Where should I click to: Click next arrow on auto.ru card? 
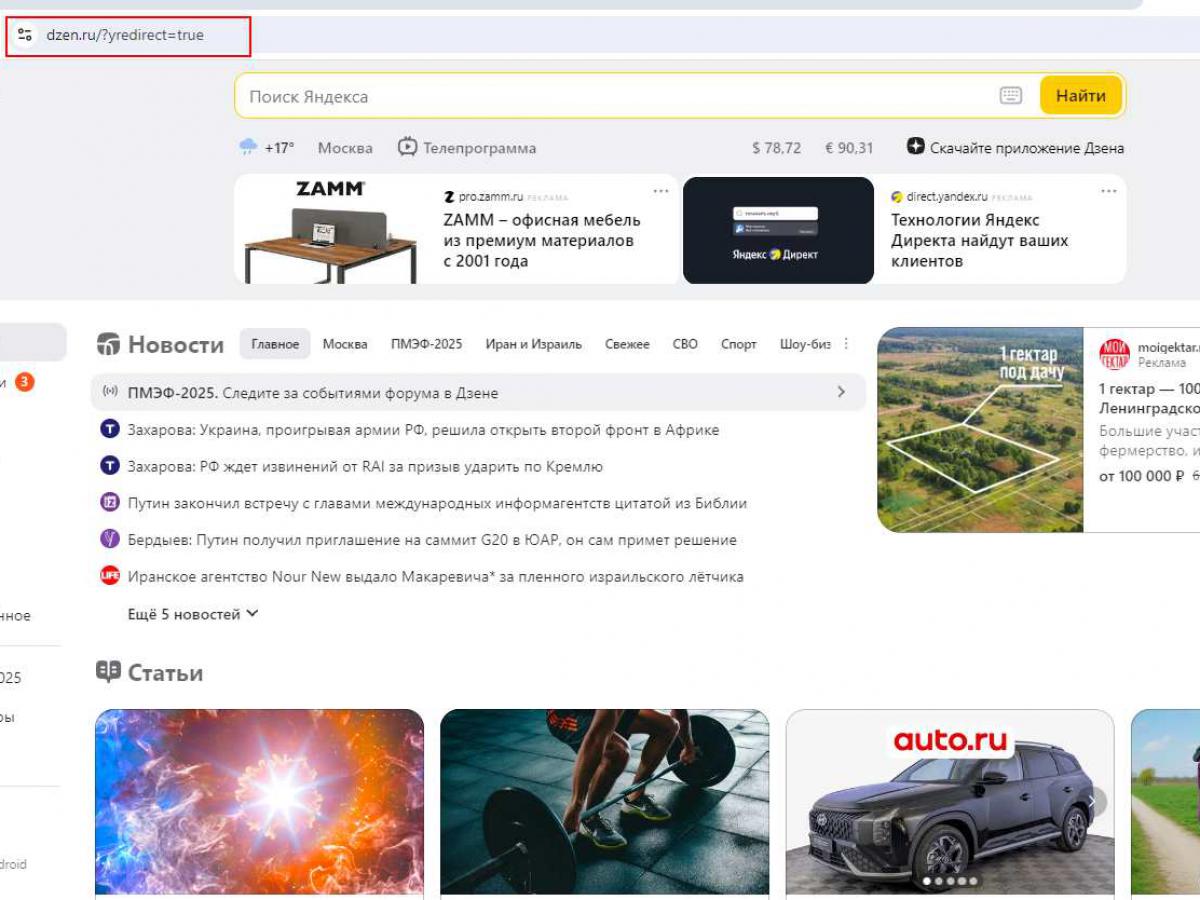(x=1097, y=800)
